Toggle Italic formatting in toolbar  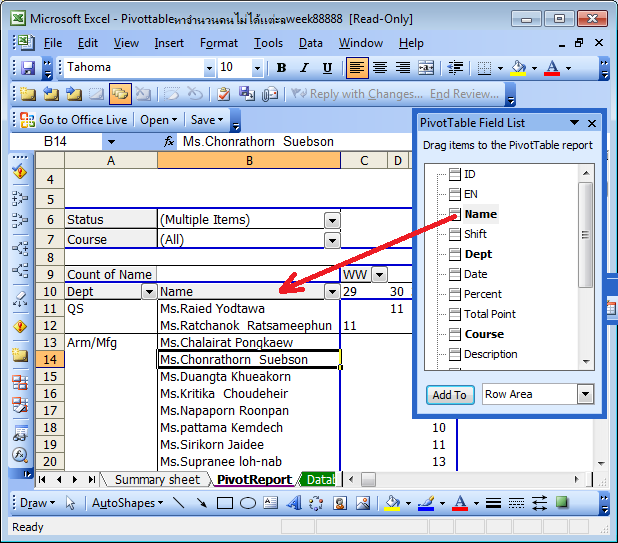pyautogui.click(x=304, y=68)
